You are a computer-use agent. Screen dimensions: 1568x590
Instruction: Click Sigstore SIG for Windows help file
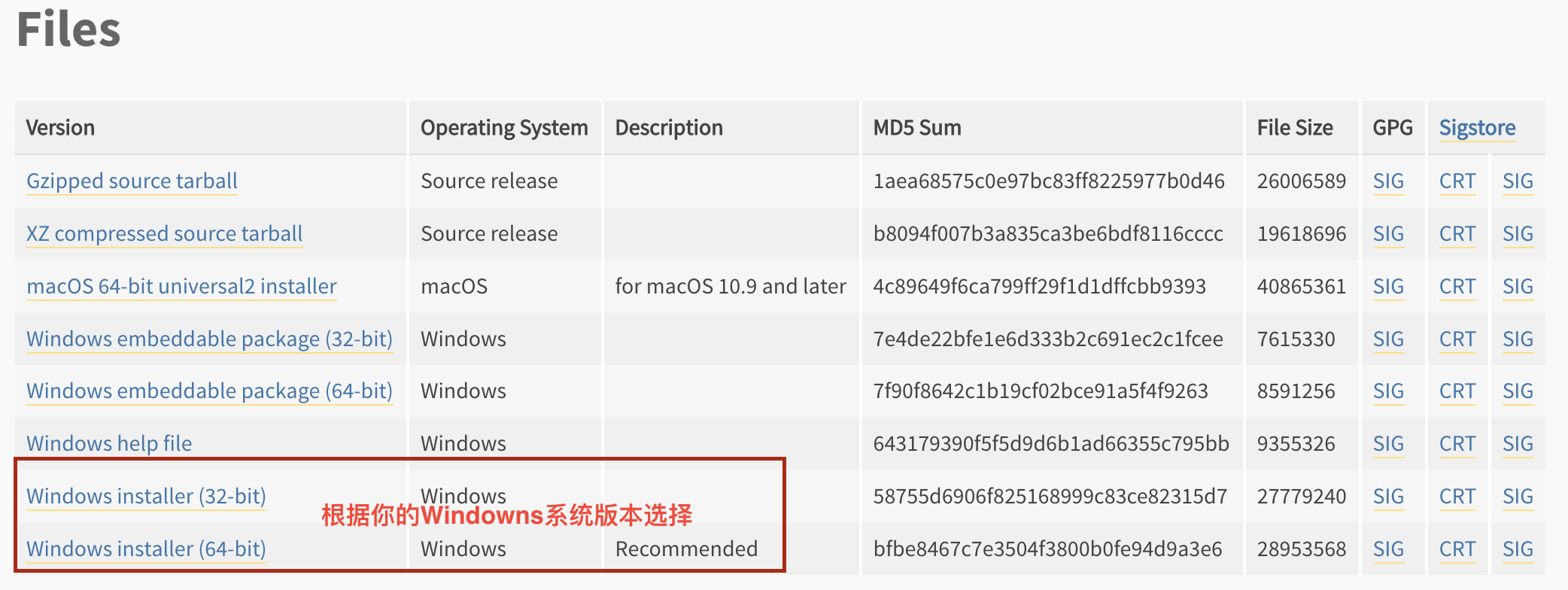click(1518, 444)
